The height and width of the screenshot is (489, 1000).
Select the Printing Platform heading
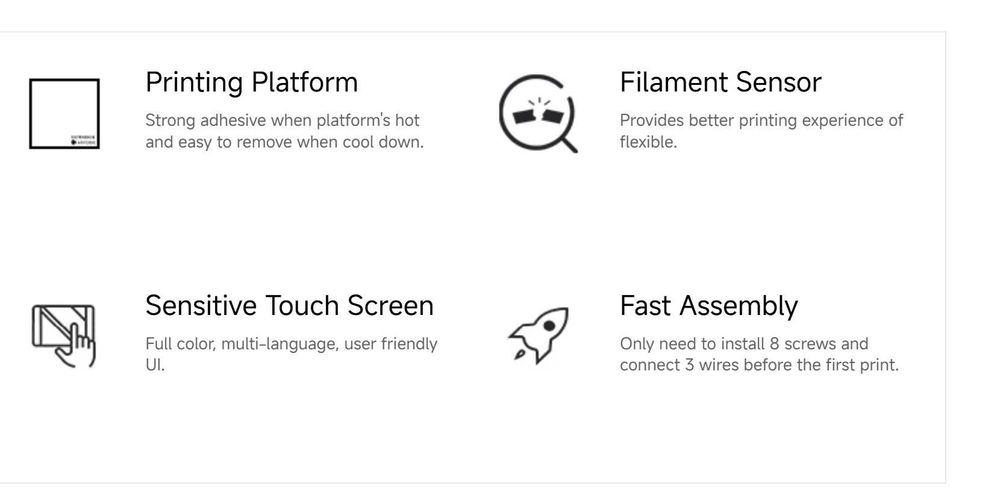pyautogui.click(x=251, y=82)
